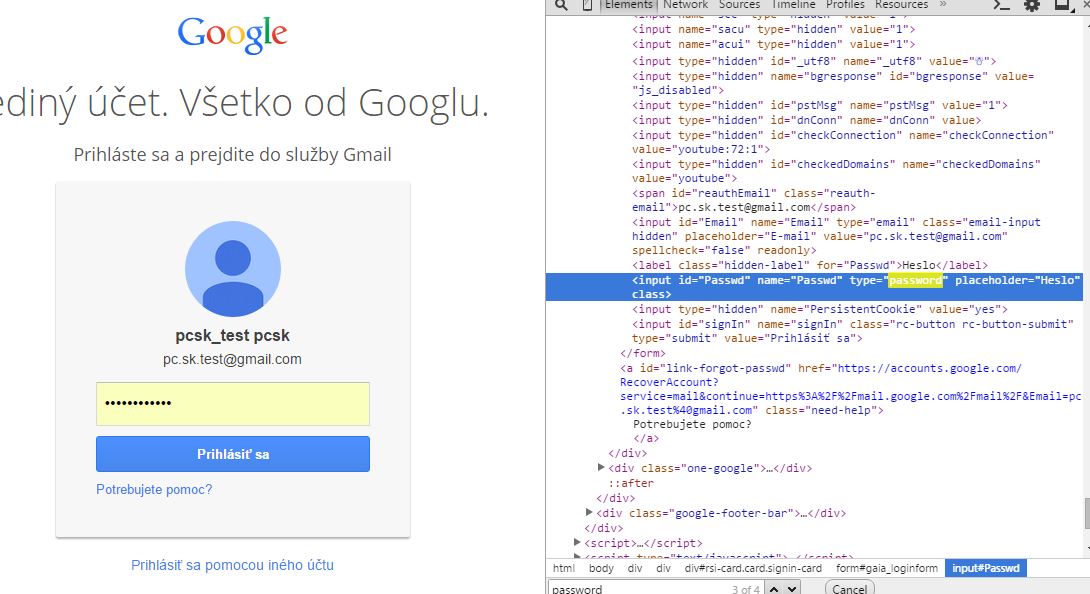Switch to the Elements tab
1090x594 pixels.
click(x=628, y=5)
